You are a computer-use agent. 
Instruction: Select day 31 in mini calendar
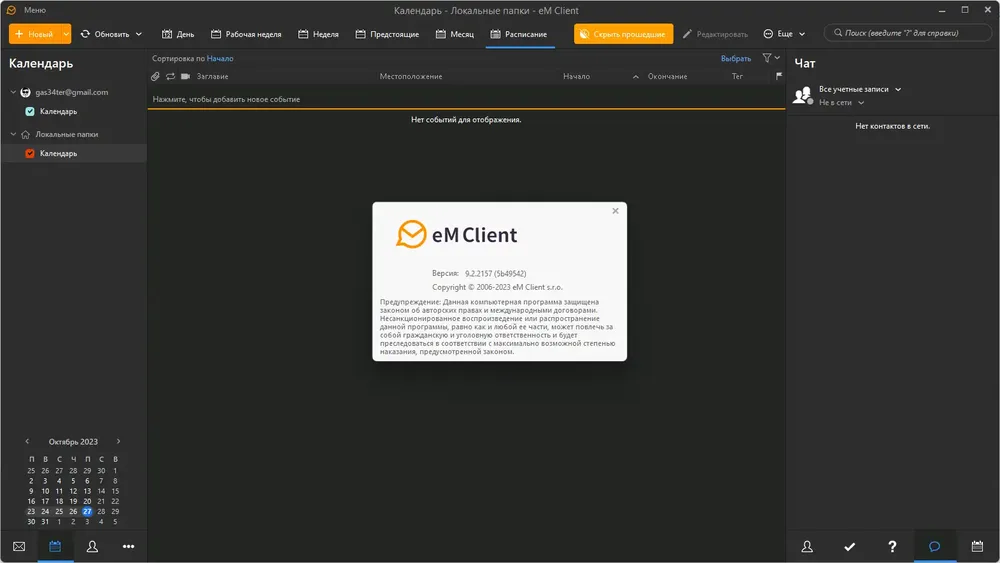45,522
